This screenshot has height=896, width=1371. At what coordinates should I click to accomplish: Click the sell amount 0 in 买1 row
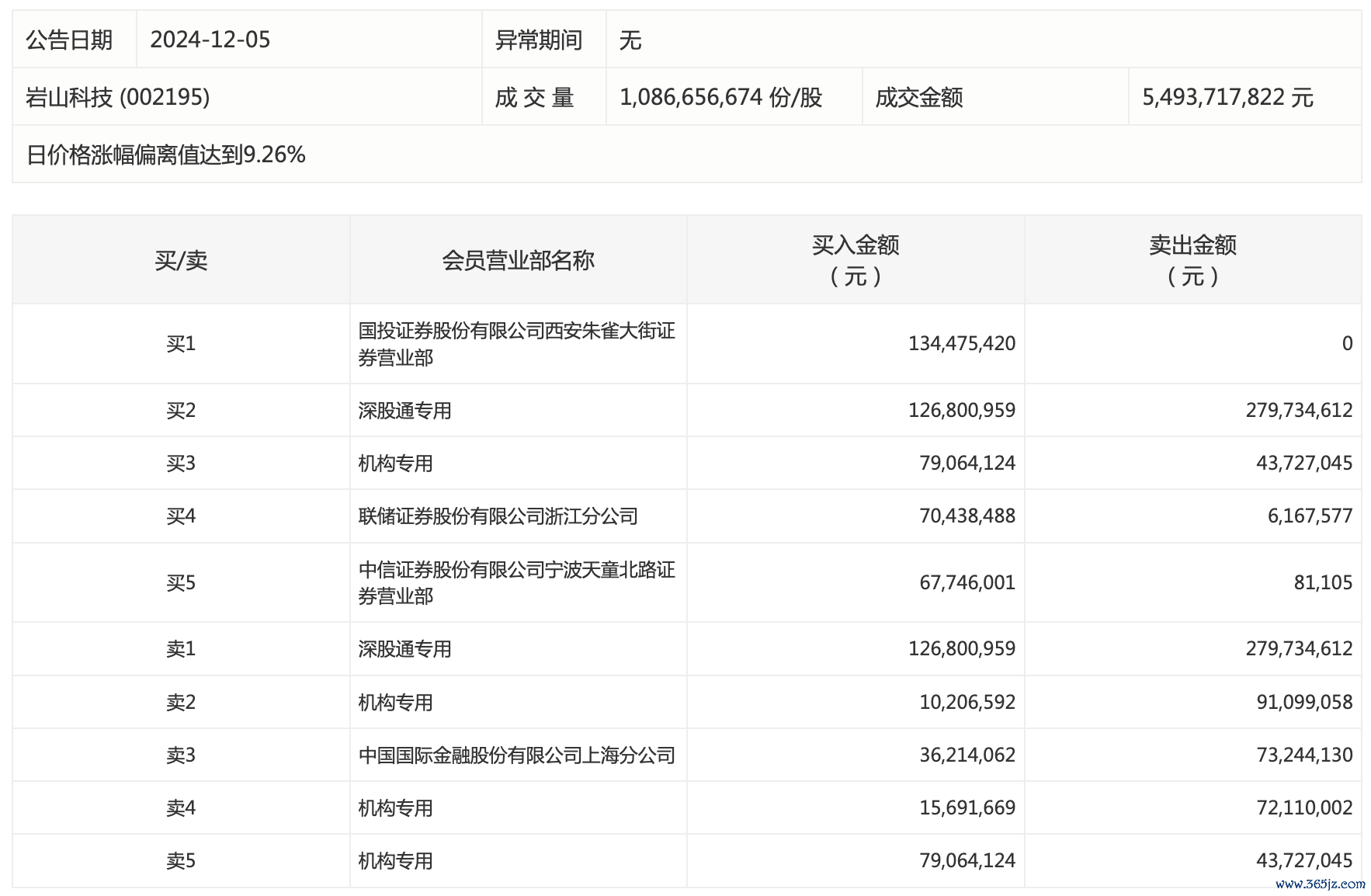point(1347,343)
